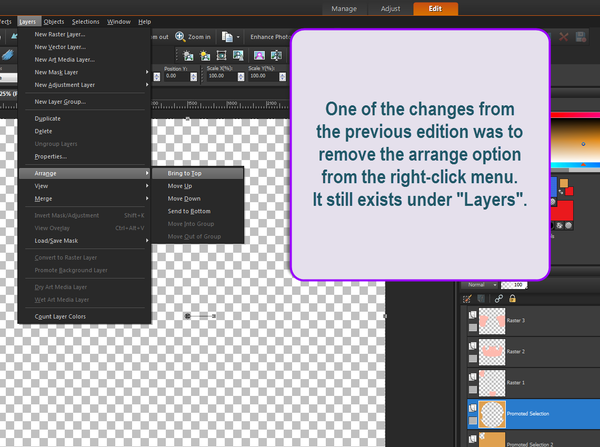Viewport: 600px width, 447px height.
Task: Toggle visibility of Promoted Selection 2 layer
Action: pos(473,439)
